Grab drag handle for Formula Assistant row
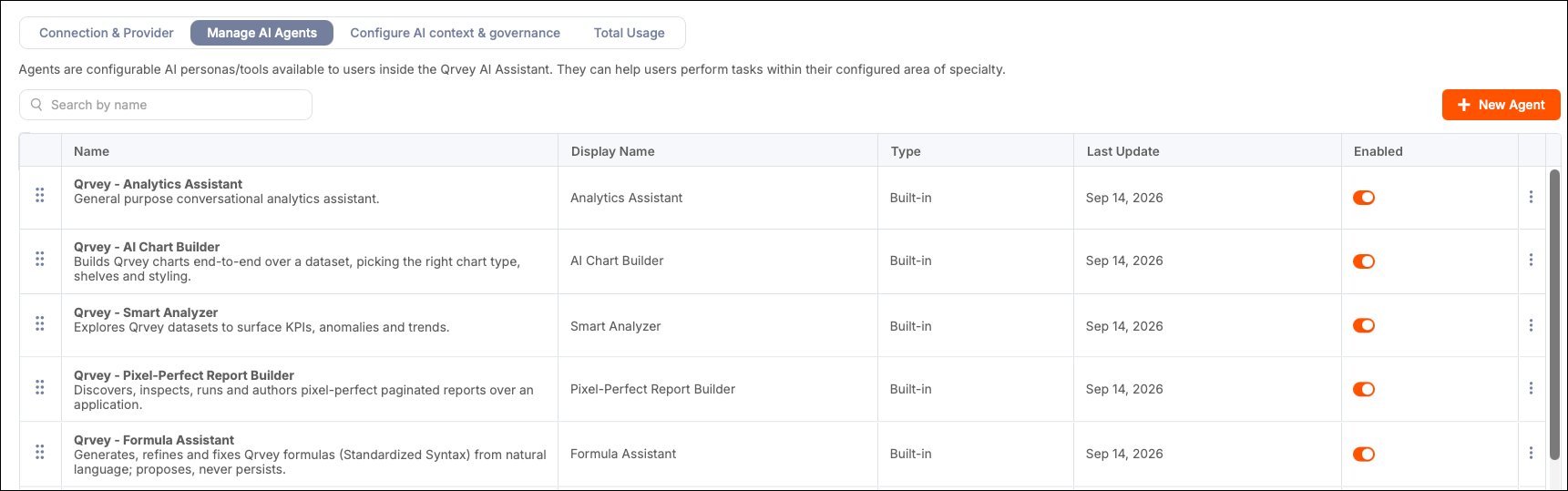The image size is (1568, 491). pos(40,452)
